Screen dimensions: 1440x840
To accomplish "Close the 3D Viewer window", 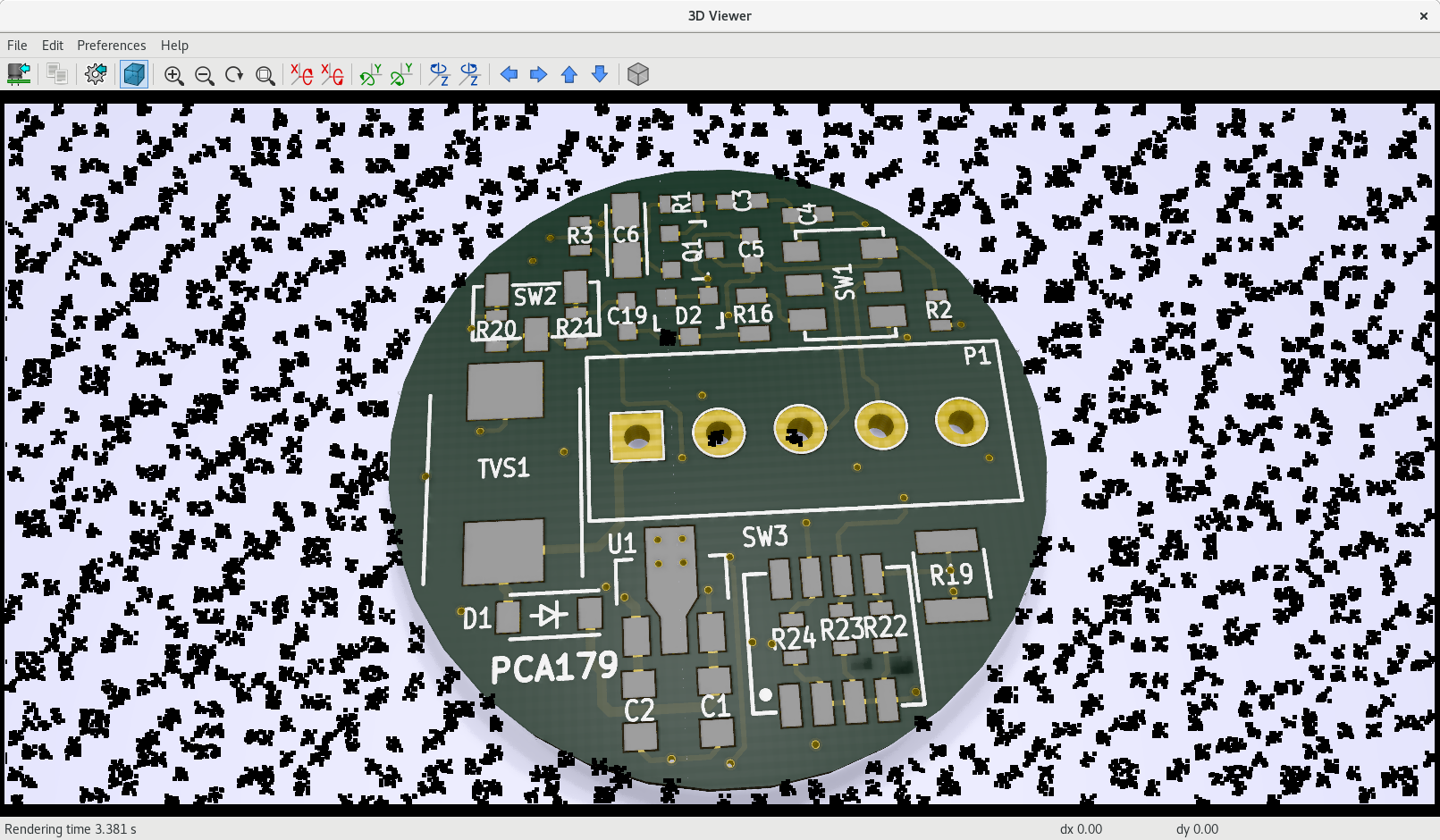I will coord(1423,16).
